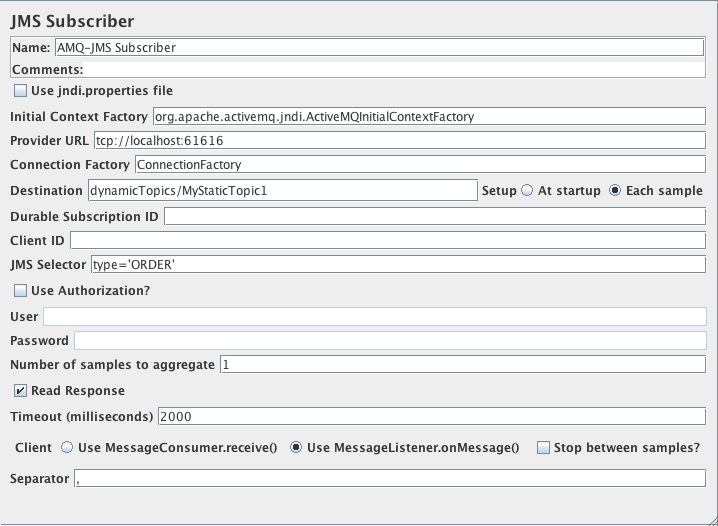
Task: Choose Use MessageListener.onMessage() client option
Action: point(296,448)
